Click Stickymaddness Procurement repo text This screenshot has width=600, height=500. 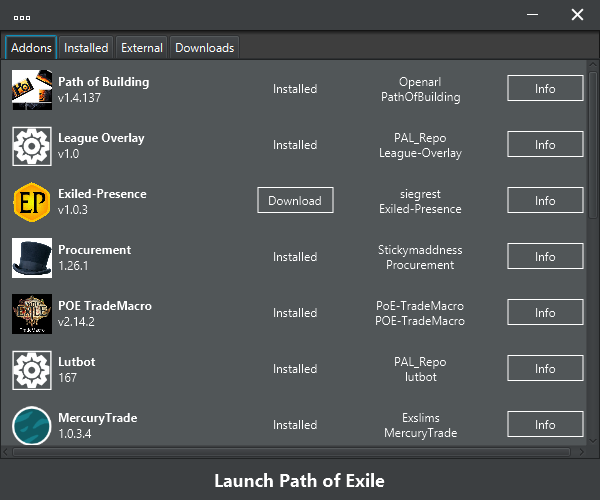(x=420, y=257)
